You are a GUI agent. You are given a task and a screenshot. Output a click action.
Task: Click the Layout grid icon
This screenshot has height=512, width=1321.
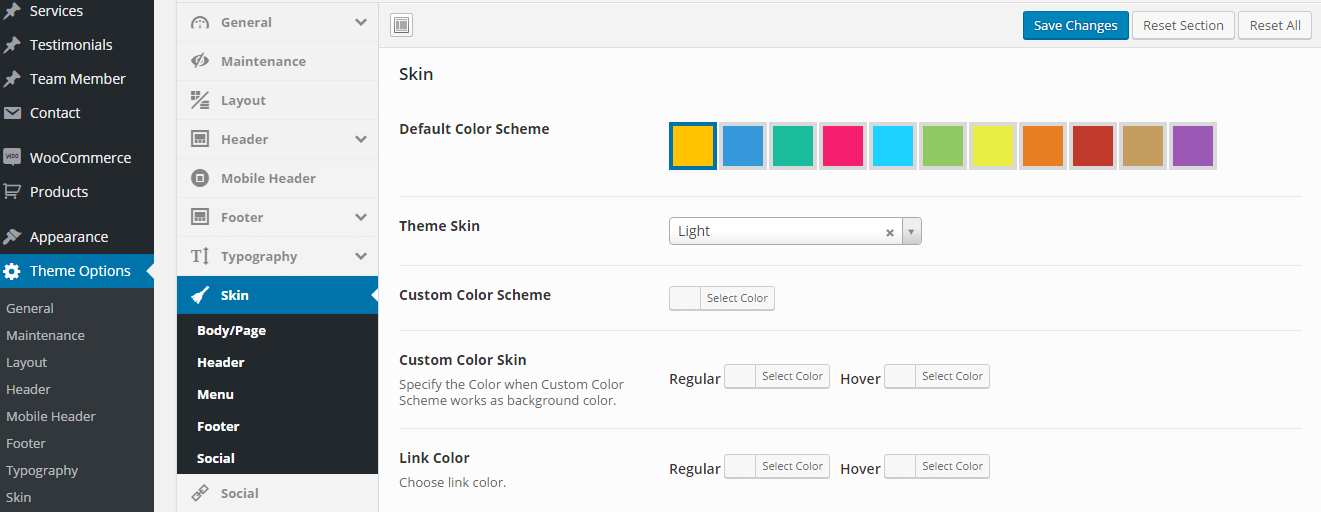click(x=200, y=100)
